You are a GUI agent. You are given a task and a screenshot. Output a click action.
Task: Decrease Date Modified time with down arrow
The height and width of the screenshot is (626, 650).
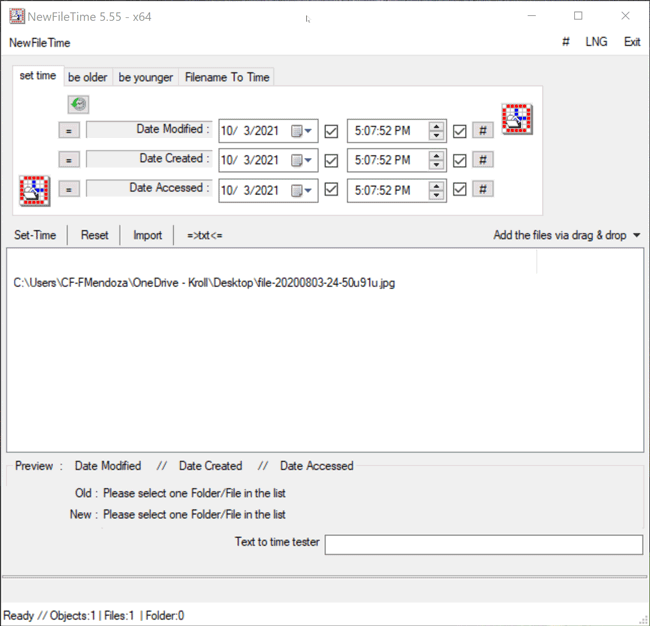pyautogui.click(x=436, y=136)
